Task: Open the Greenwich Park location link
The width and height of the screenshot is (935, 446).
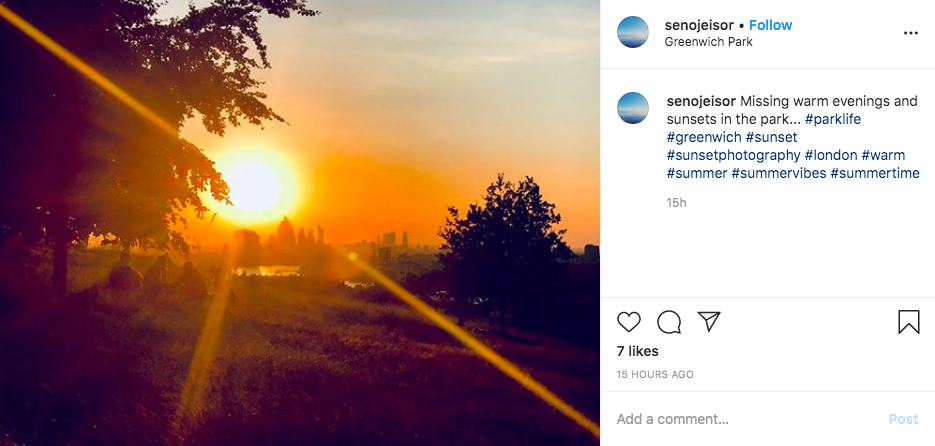Action: point(708,42)
